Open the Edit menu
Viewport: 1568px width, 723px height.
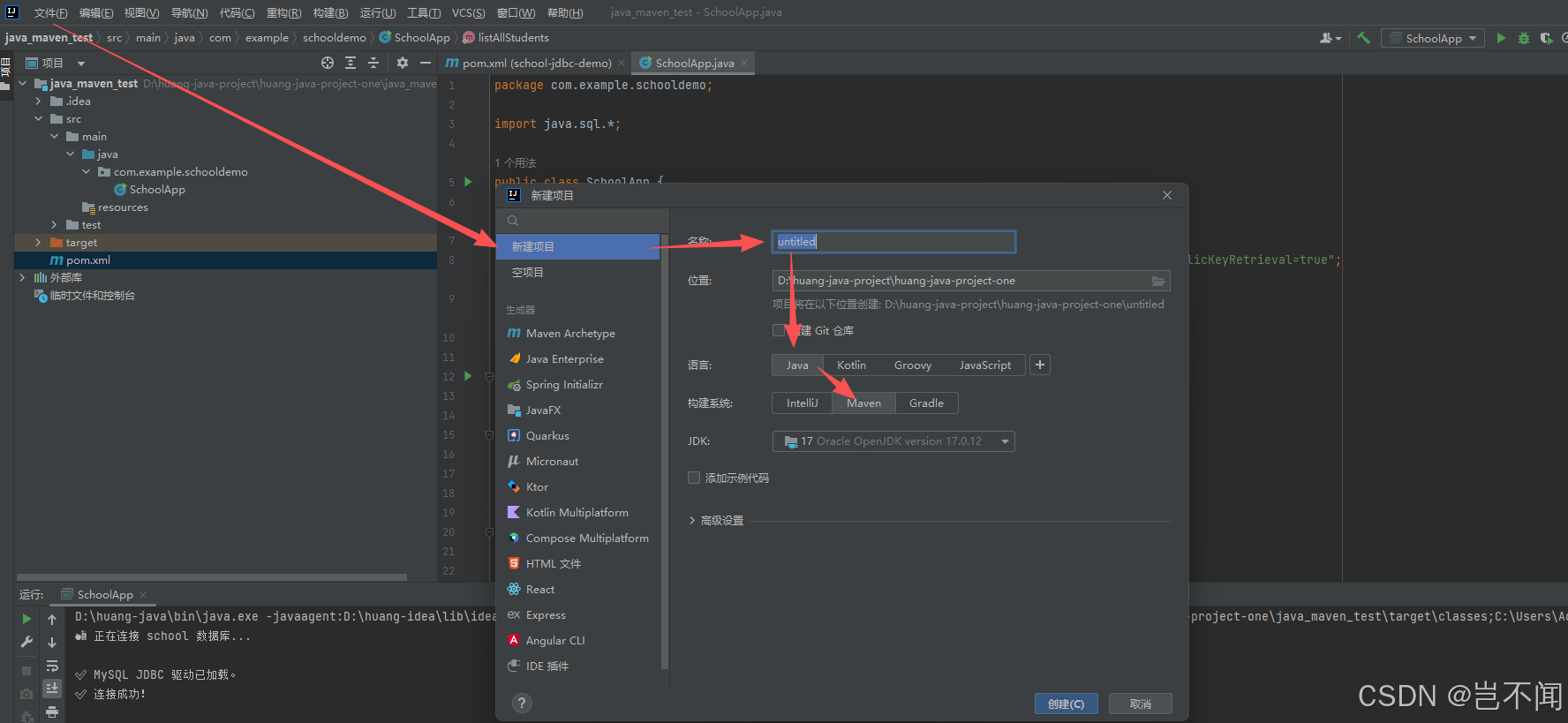coord(96,12)
